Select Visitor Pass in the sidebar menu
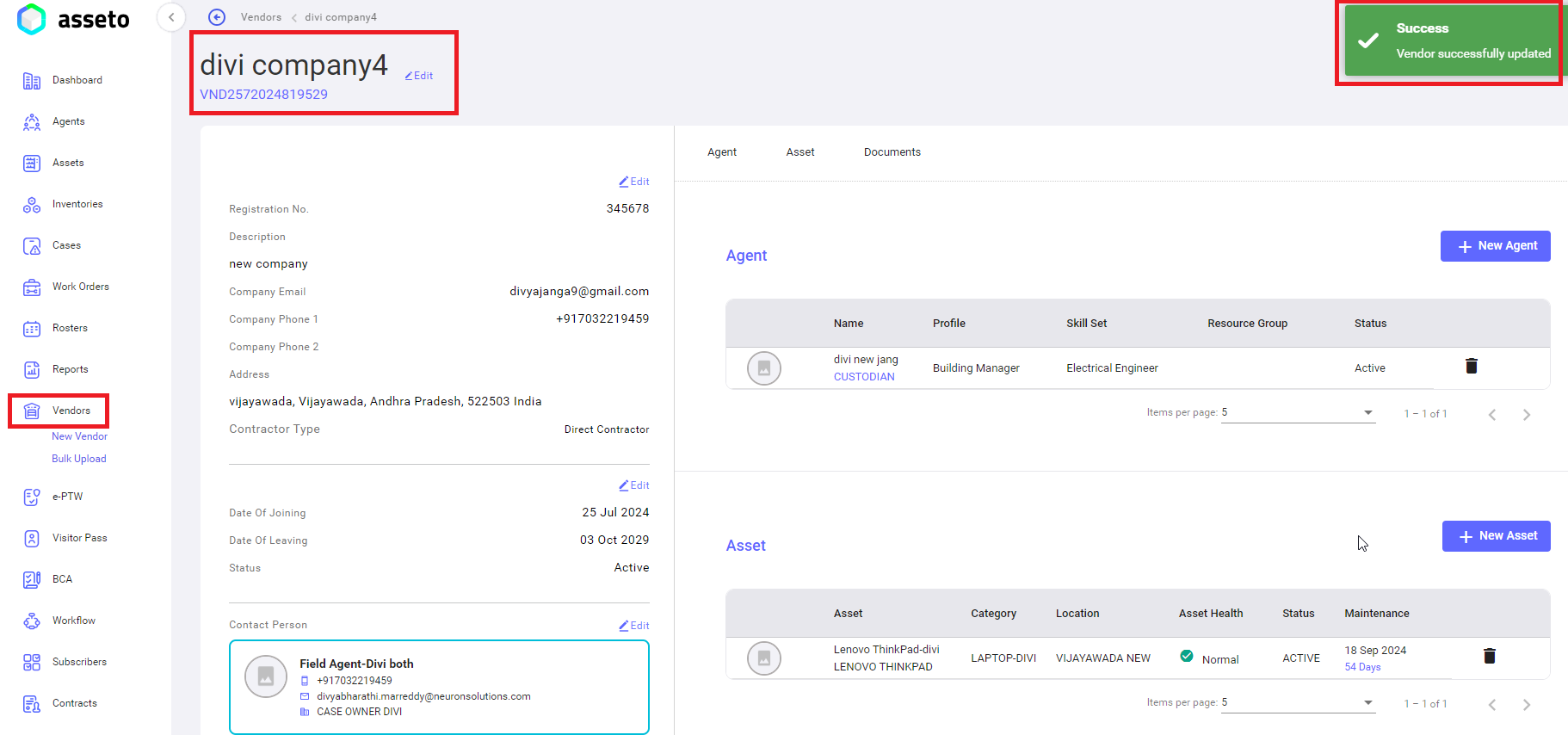1568x735 pixels. pos(80,538)
